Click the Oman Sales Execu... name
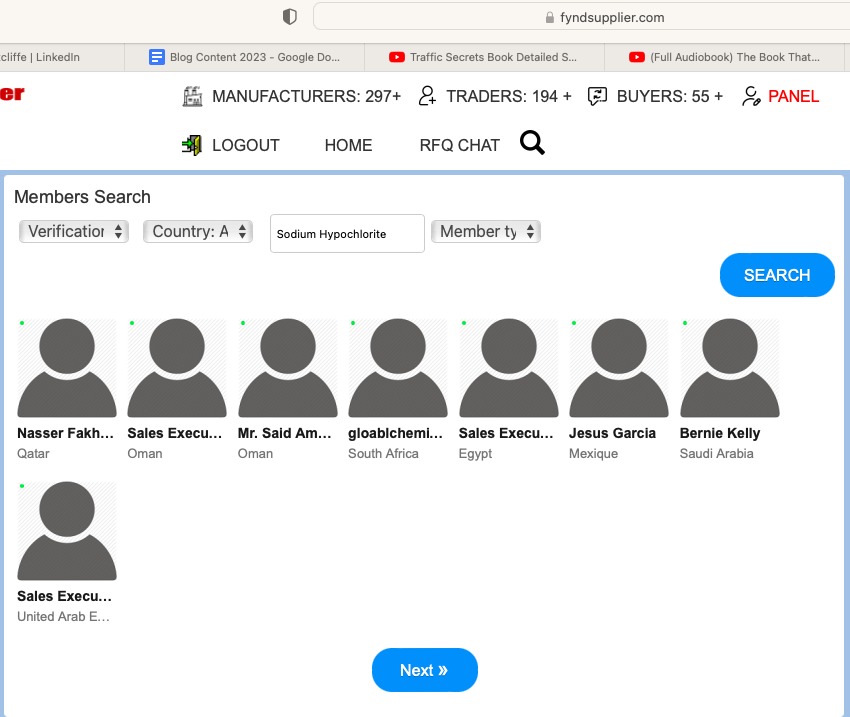The image size is (850, 717). click(x=175, y=434)
